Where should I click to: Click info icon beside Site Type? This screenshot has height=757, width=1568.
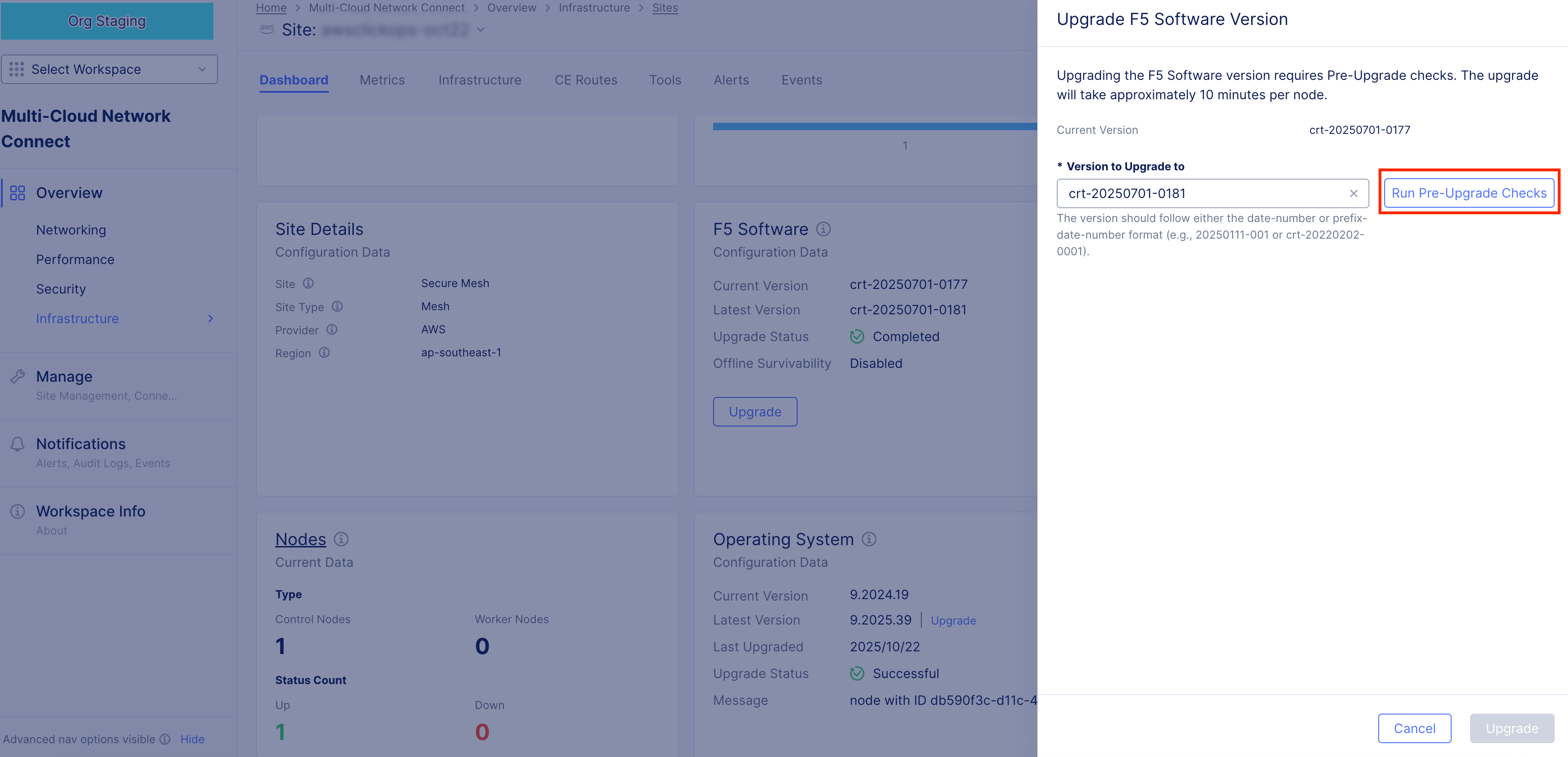[337, 306]
